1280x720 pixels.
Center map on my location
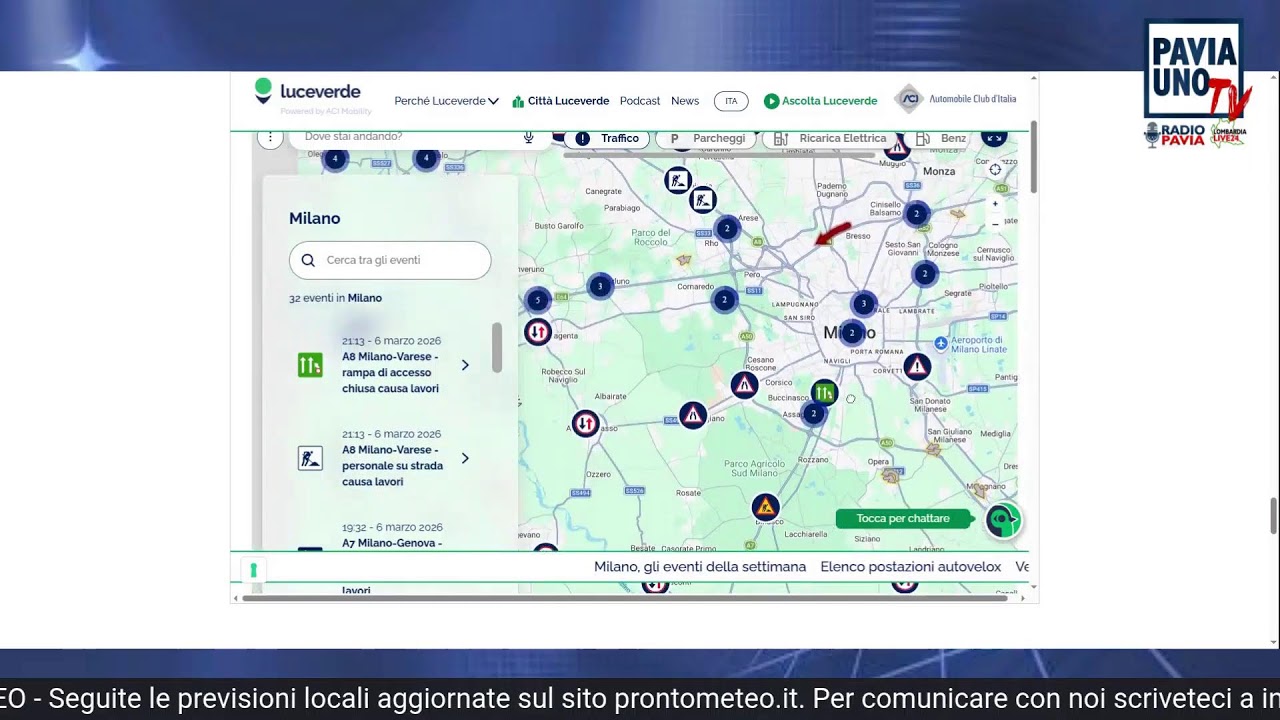pyautogui.click(x=995, y=169)
